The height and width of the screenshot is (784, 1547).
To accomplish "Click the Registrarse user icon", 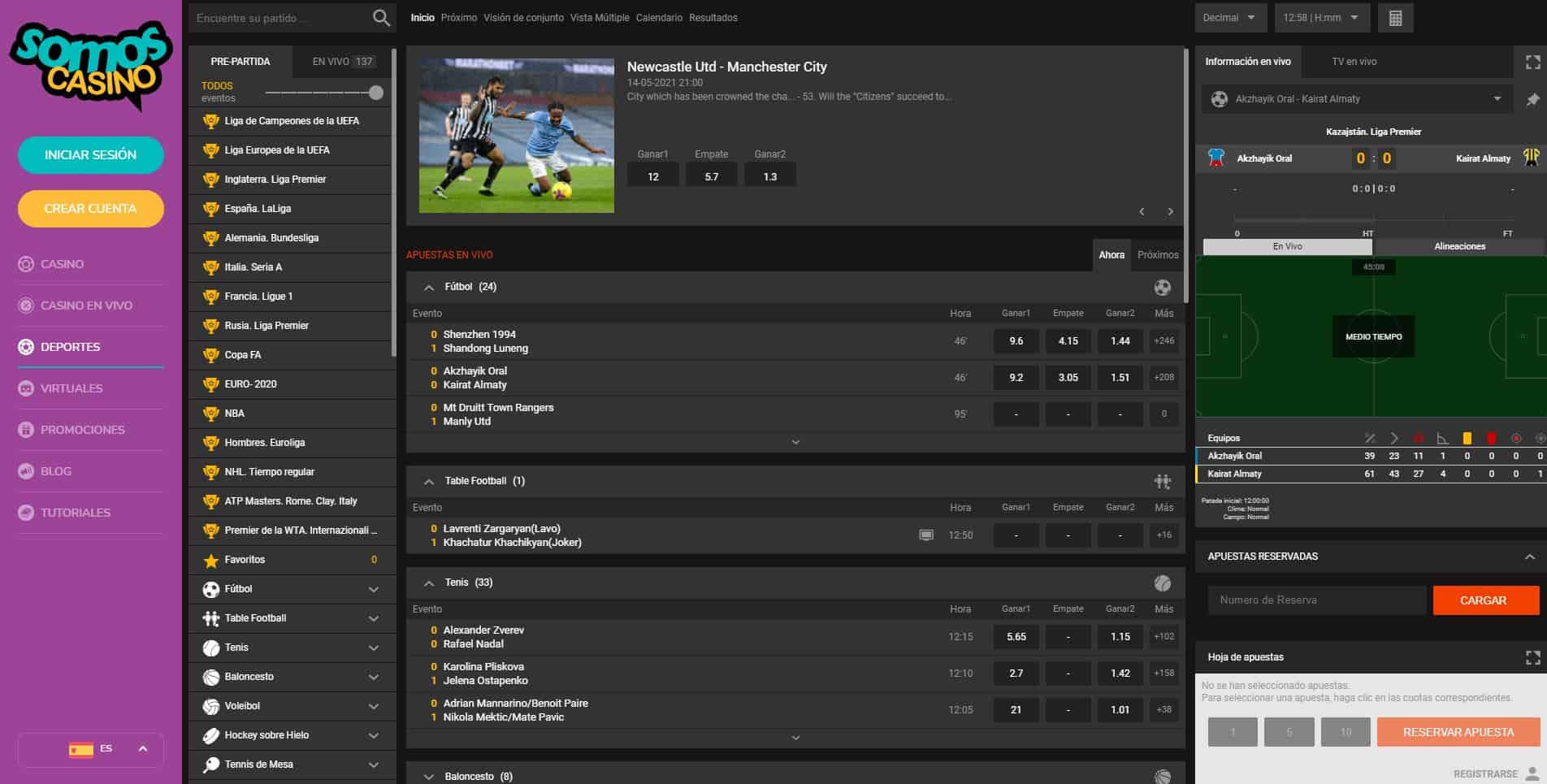I will [1532, 773].
